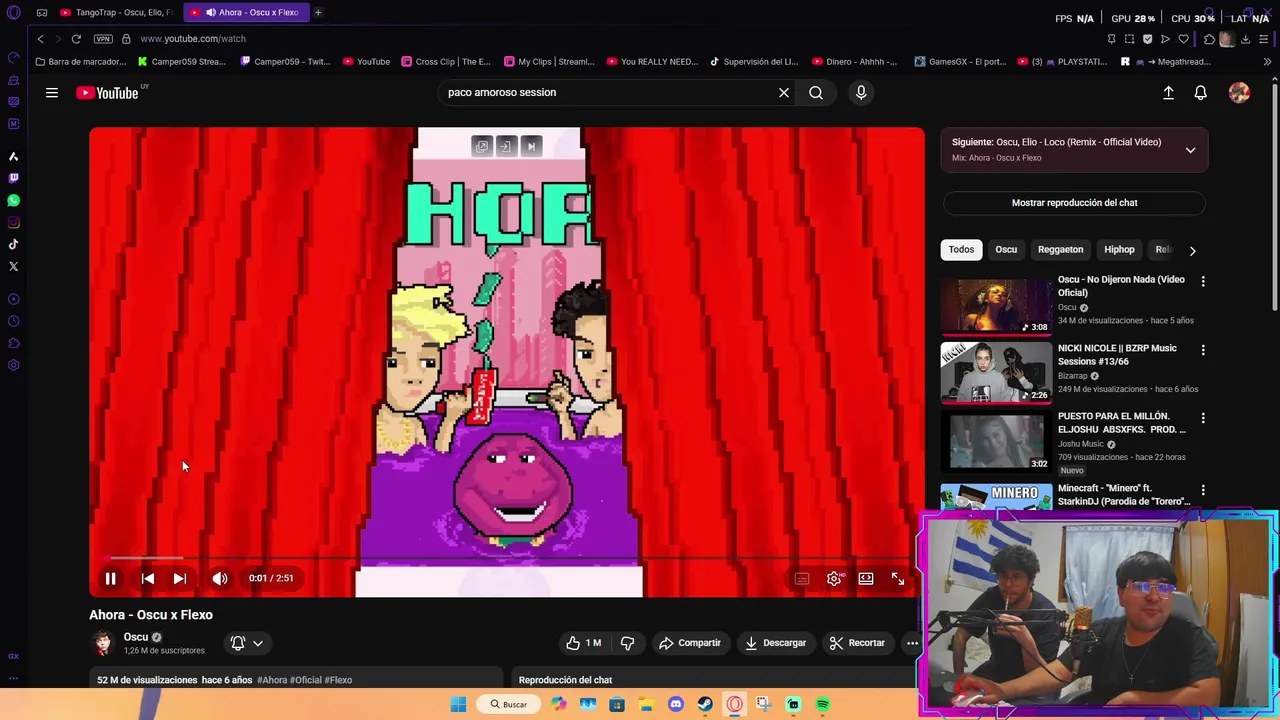Run search with magnifier button
Image resolution: width=1280 pixels, height=720 pixels.
pos(816,92)
